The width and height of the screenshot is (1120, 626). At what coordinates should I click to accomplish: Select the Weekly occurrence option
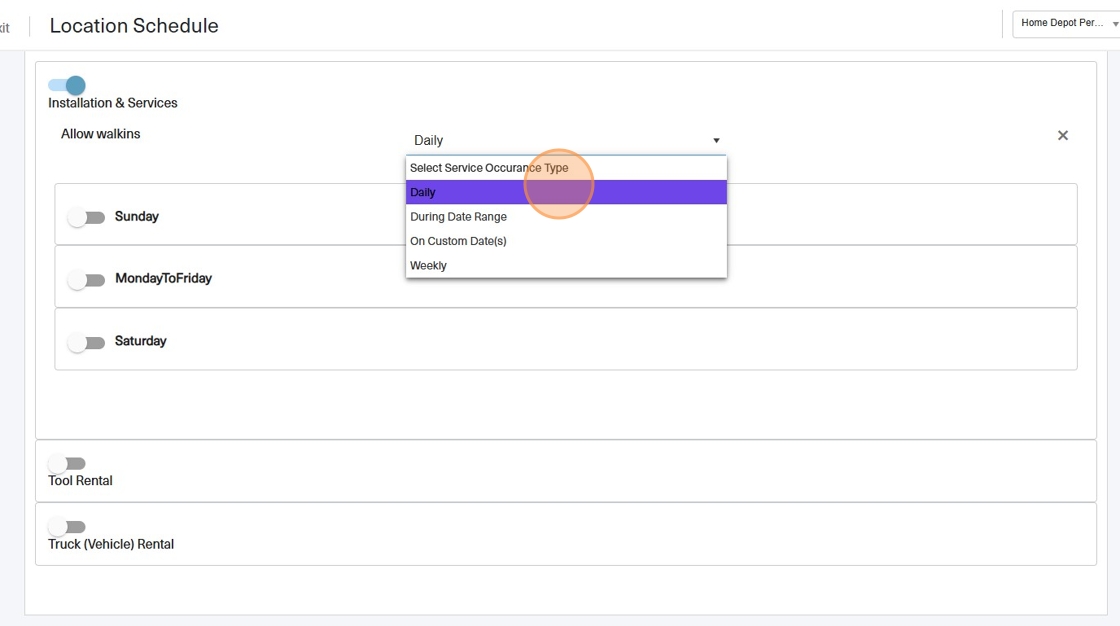tap(428, 266)
